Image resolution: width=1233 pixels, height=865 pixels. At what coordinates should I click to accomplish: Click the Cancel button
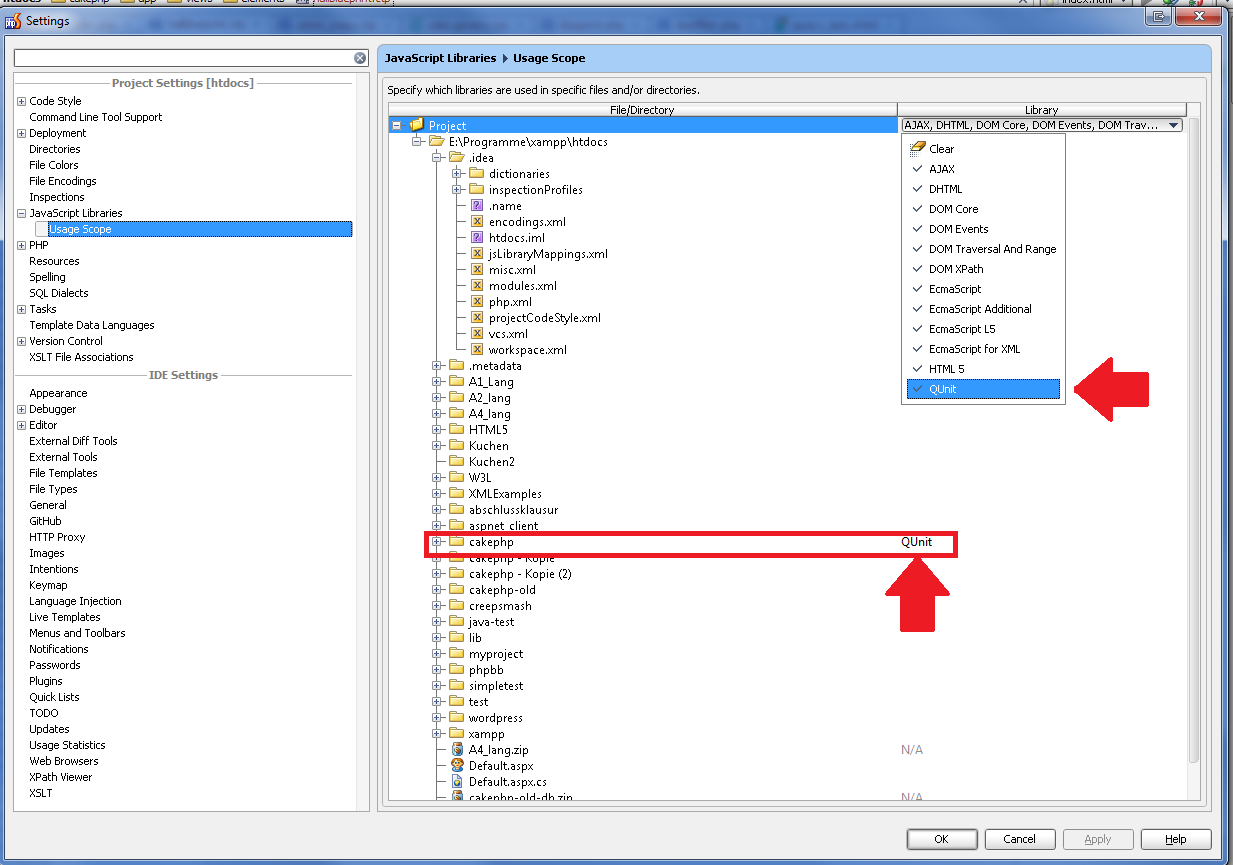coord(1019,839)
